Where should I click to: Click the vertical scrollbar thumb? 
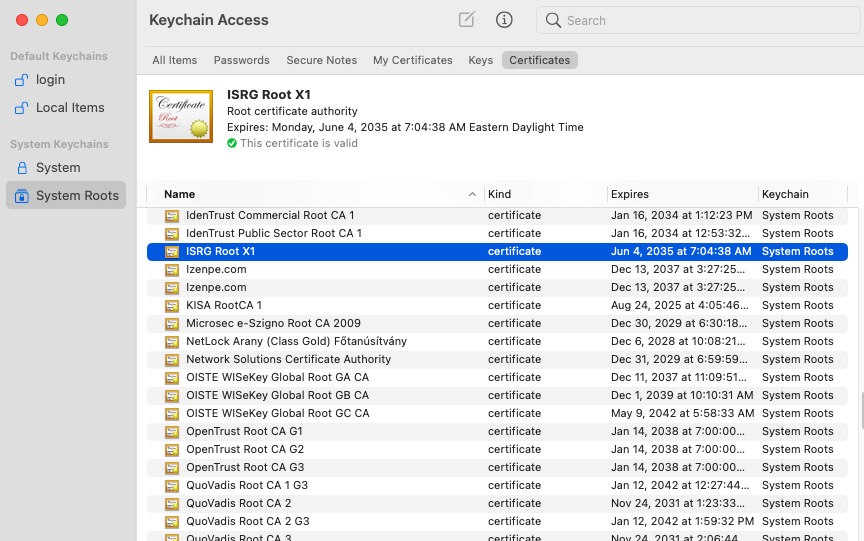pyautogui.click(x=859, y=411)
